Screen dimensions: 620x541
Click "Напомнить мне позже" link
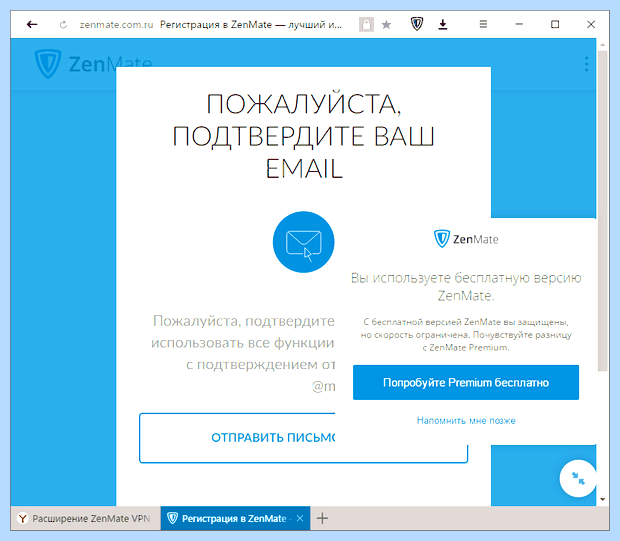point(466,420)
